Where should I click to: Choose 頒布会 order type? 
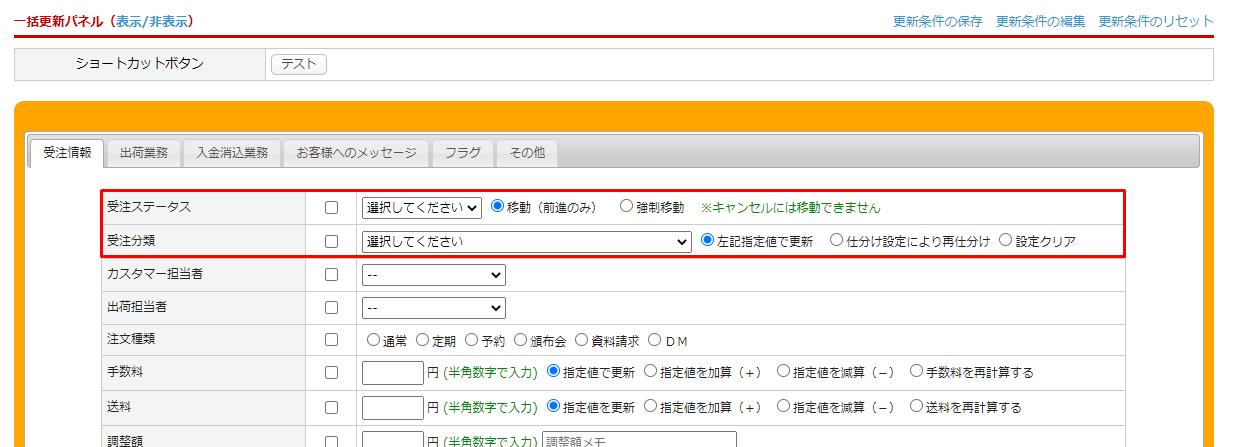[520, 340]
